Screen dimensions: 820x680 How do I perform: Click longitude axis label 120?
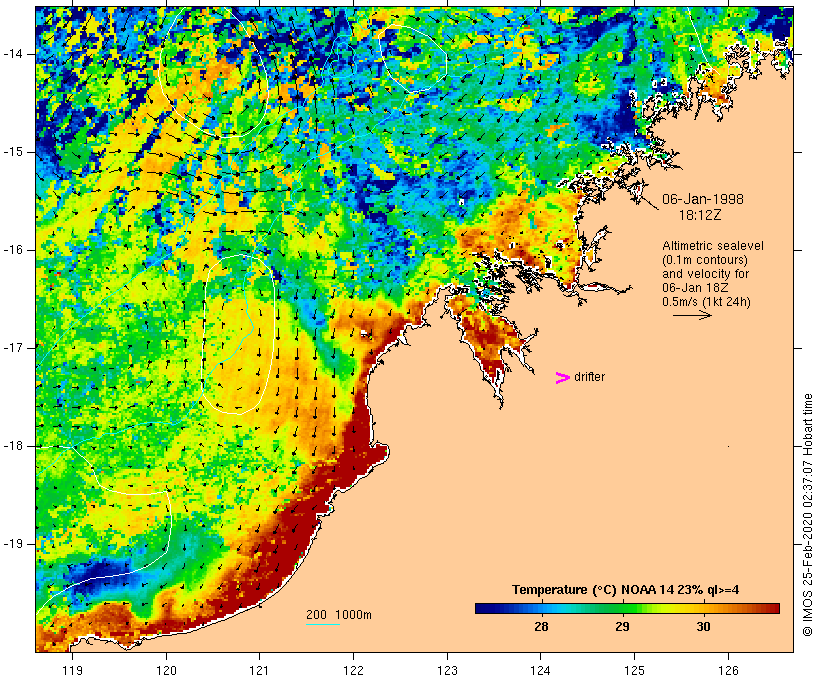166,670
